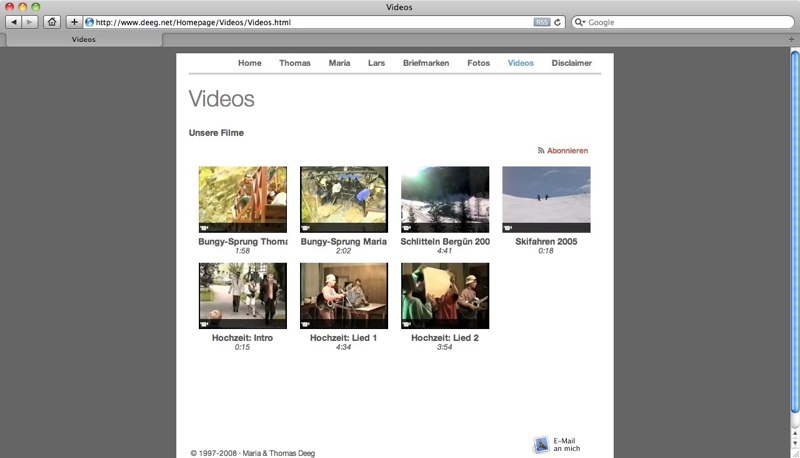Click the browser Back arrow button
Screen dimensions: 800x458
tap(14, 22)
